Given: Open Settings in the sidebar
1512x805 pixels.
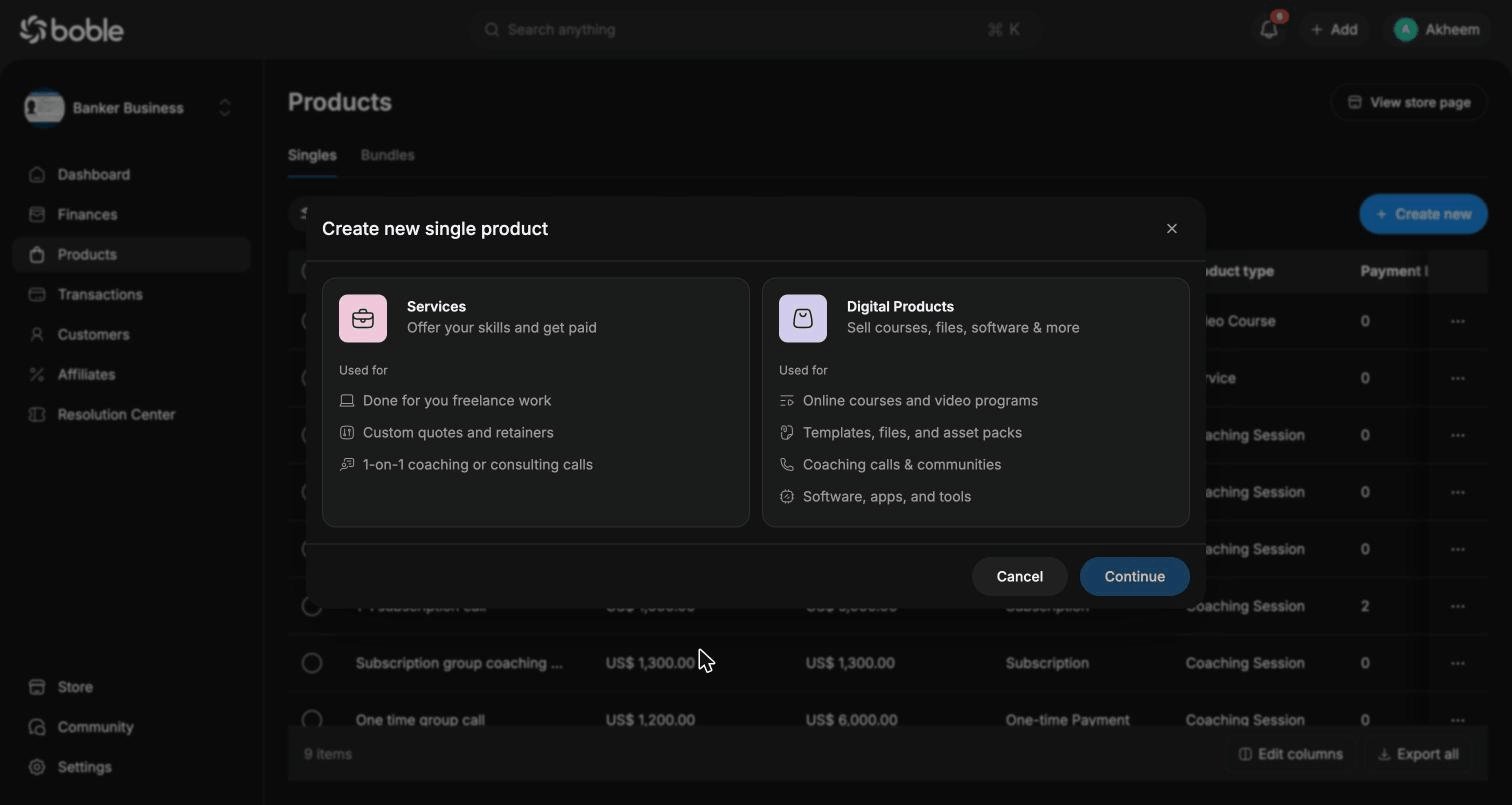Looking at the screenshot, I should click(131, 767).
